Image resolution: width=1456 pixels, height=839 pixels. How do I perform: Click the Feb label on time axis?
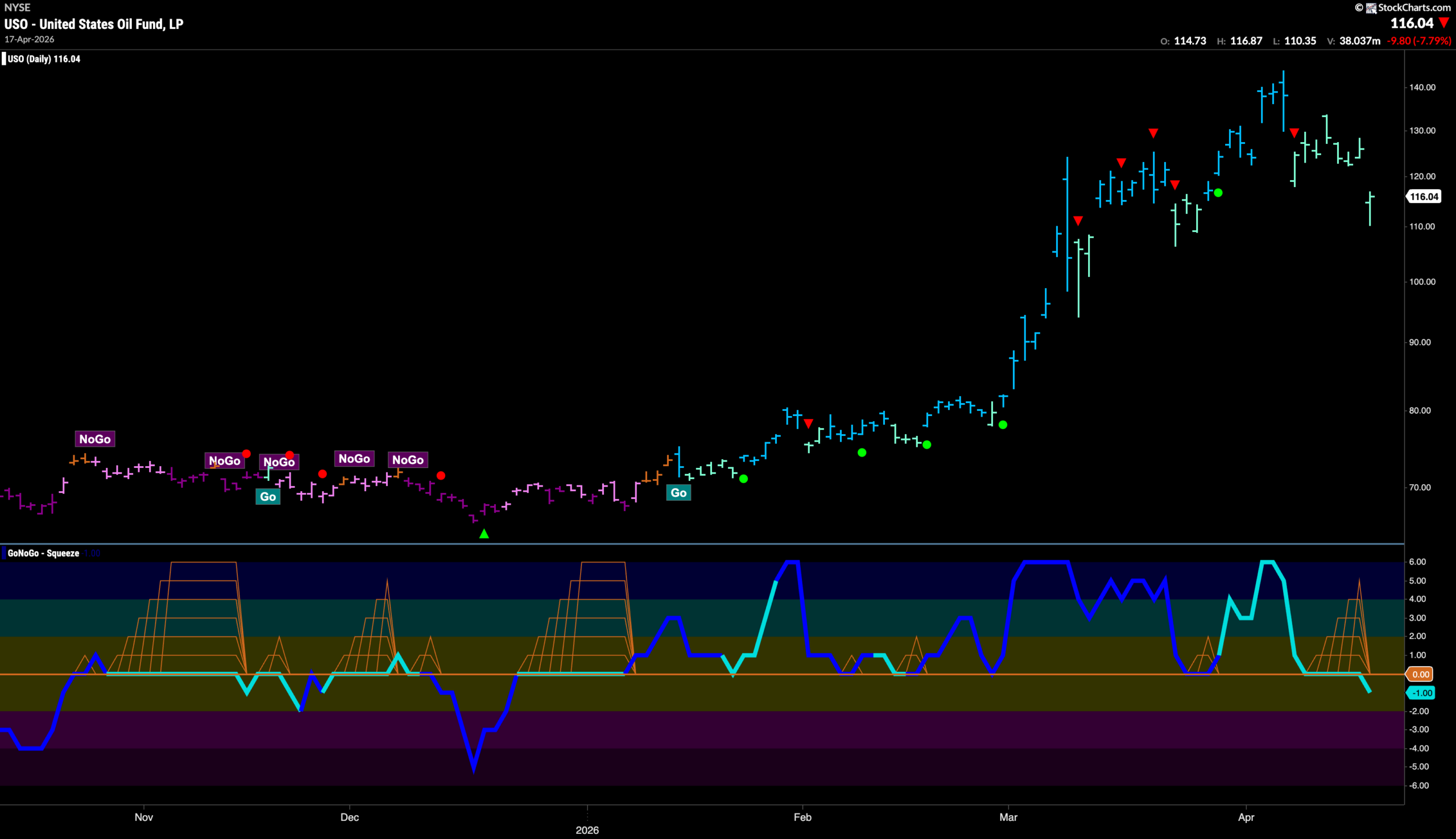coord(803,817)
